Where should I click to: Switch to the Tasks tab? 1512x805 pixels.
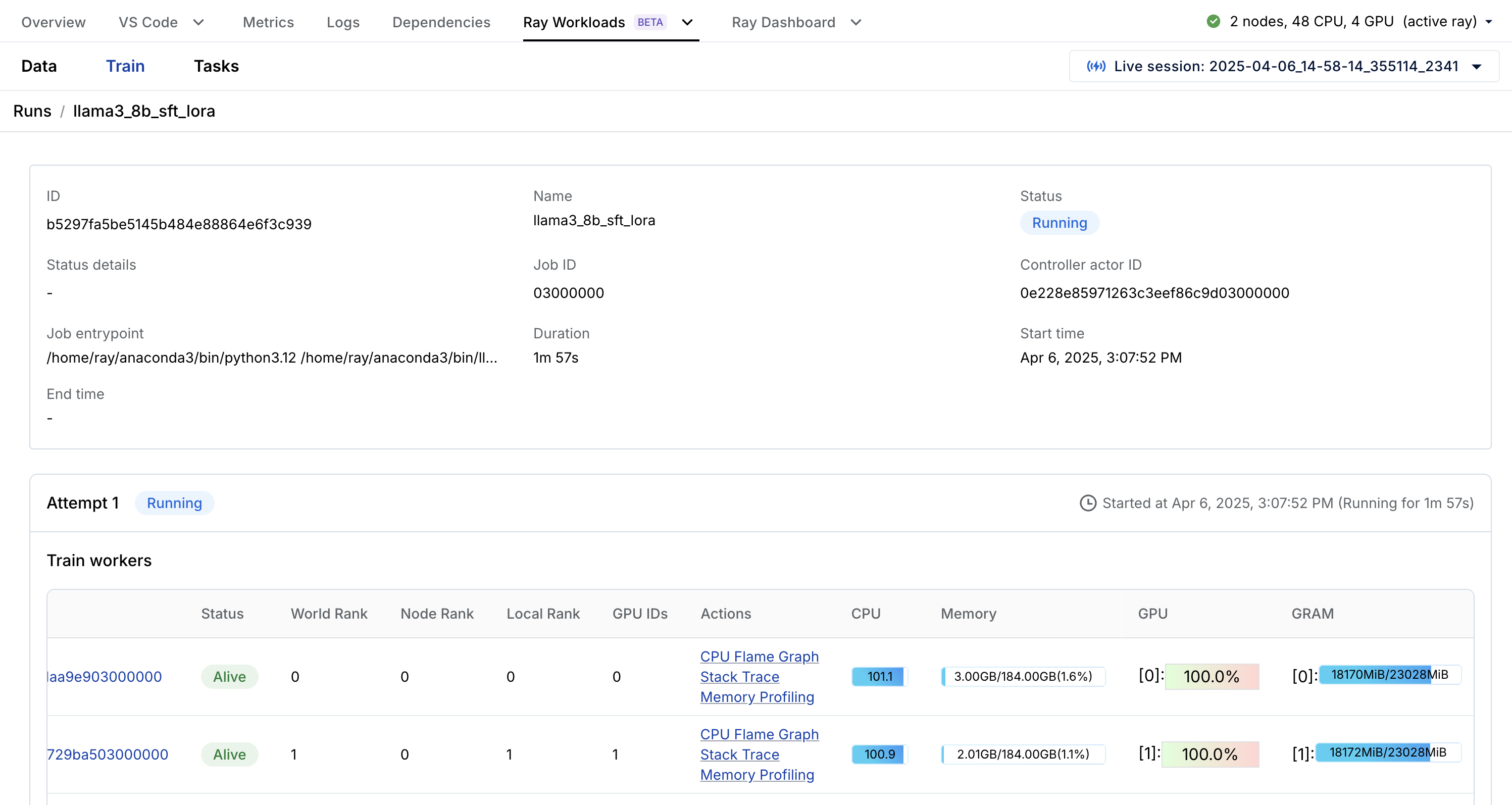216,66
